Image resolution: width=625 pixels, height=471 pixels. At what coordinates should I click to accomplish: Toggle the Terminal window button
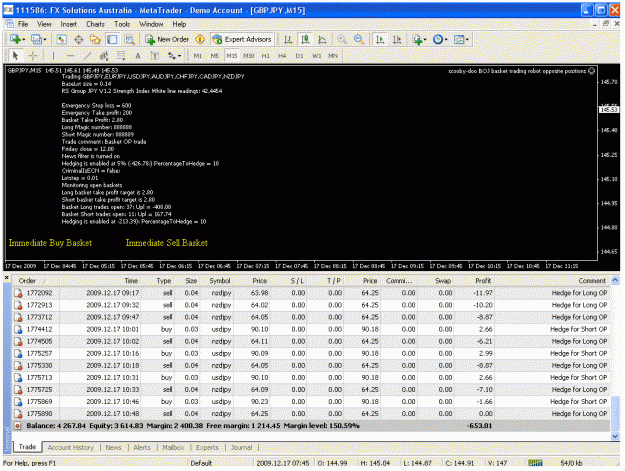pyautogui.click(x=112, y=39)
